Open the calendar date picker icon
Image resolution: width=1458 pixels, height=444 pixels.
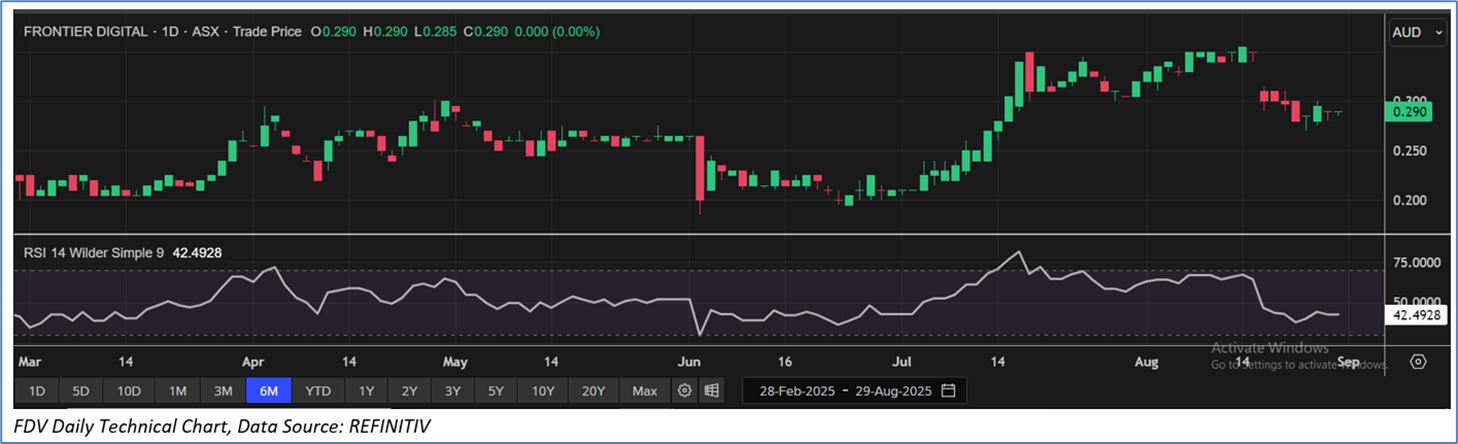click(948, 390)
